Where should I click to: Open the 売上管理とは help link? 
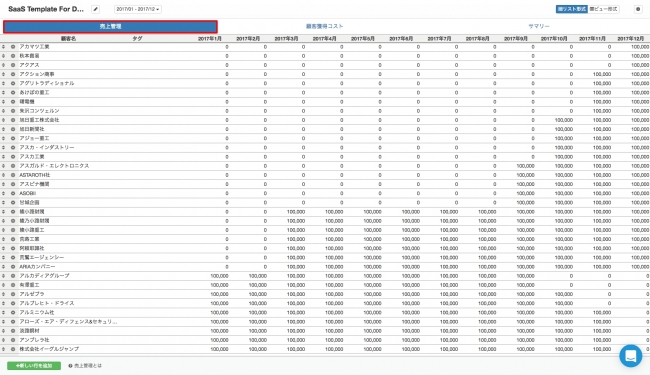[x=85, y=365]
